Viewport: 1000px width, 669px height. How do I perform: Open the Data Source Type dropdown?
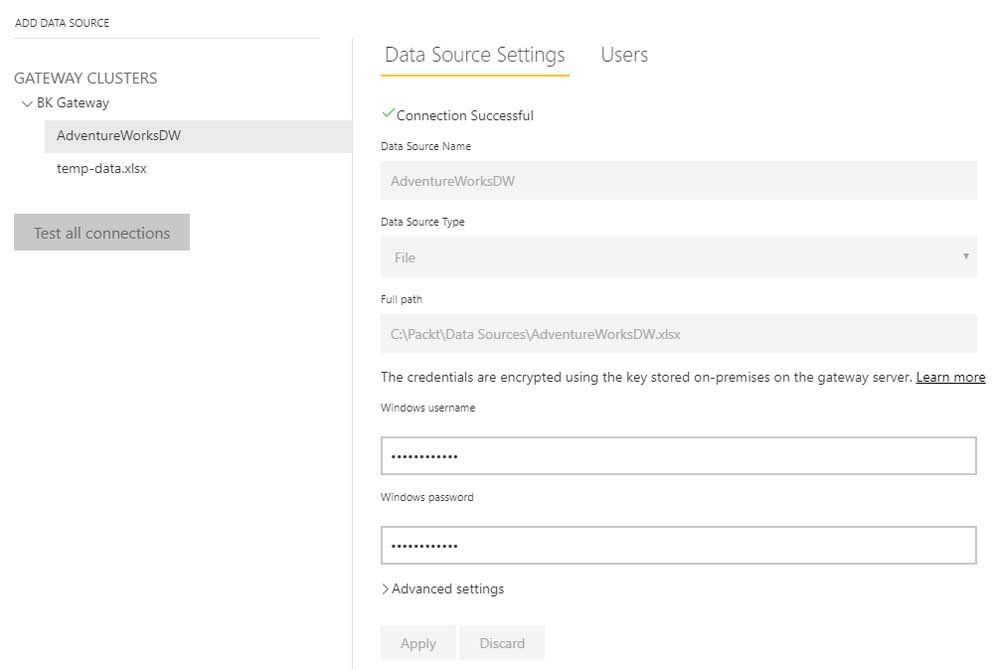pyautogui.click(x=678, y=257)
